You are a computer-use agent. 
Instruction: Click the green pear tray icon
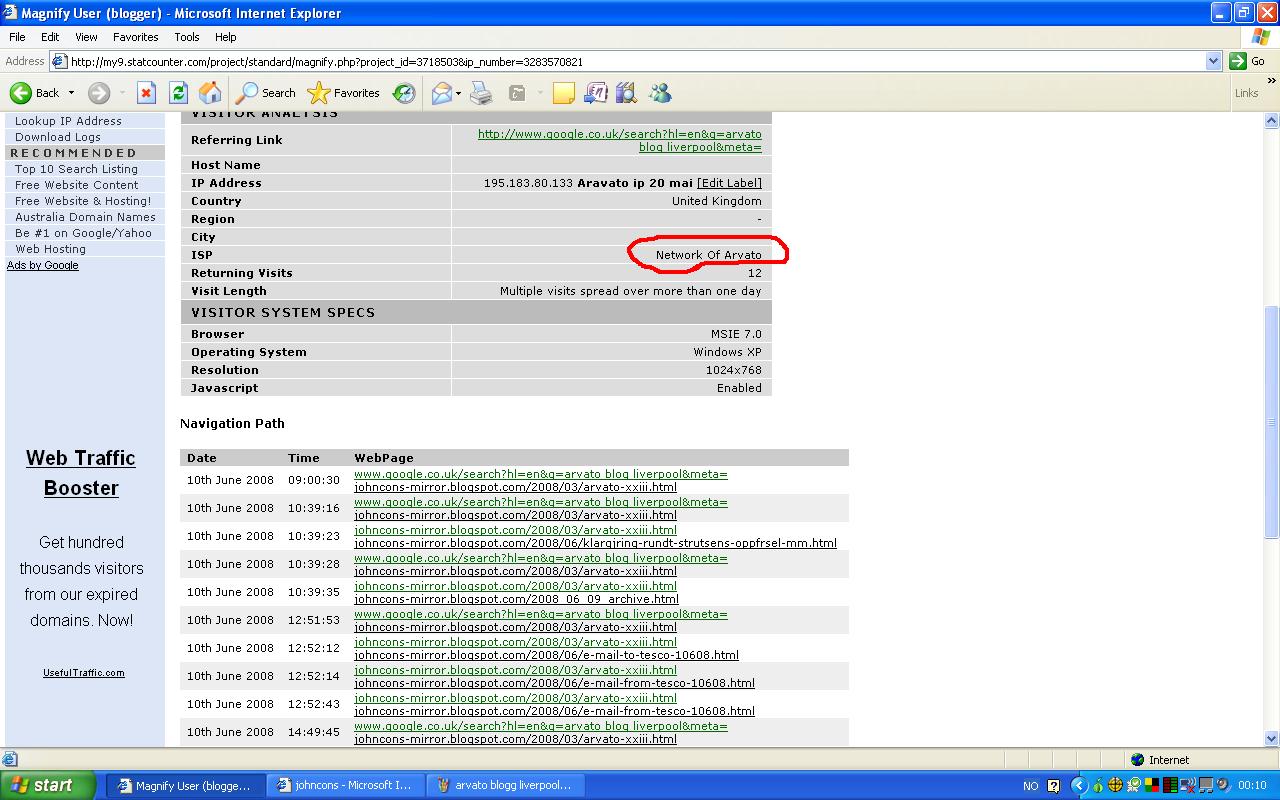[1098, 786]
